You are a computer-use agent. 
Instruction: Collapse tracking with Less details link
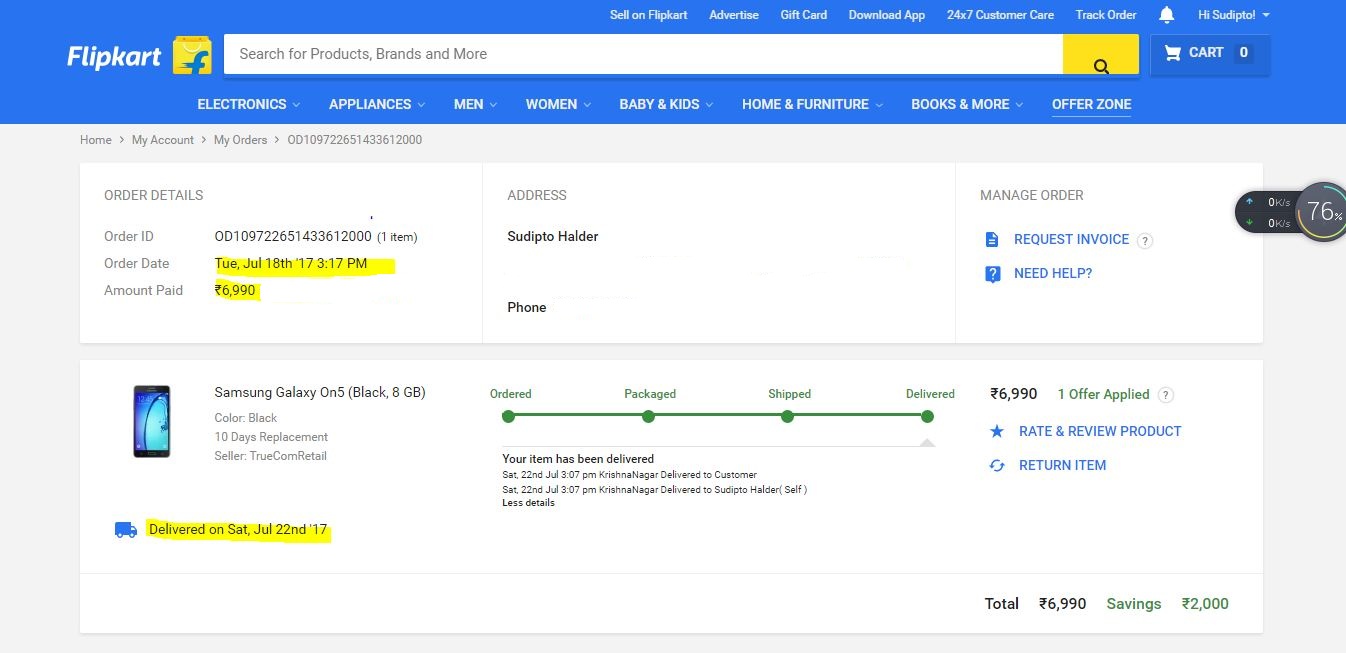(x=528, y=503)
